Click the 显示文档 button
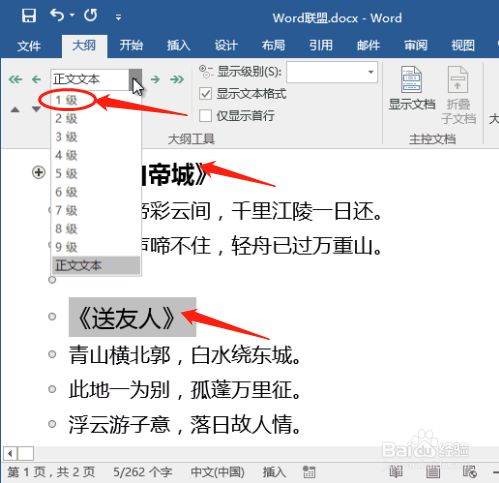The image size is (499, 483). coord(412,88)
